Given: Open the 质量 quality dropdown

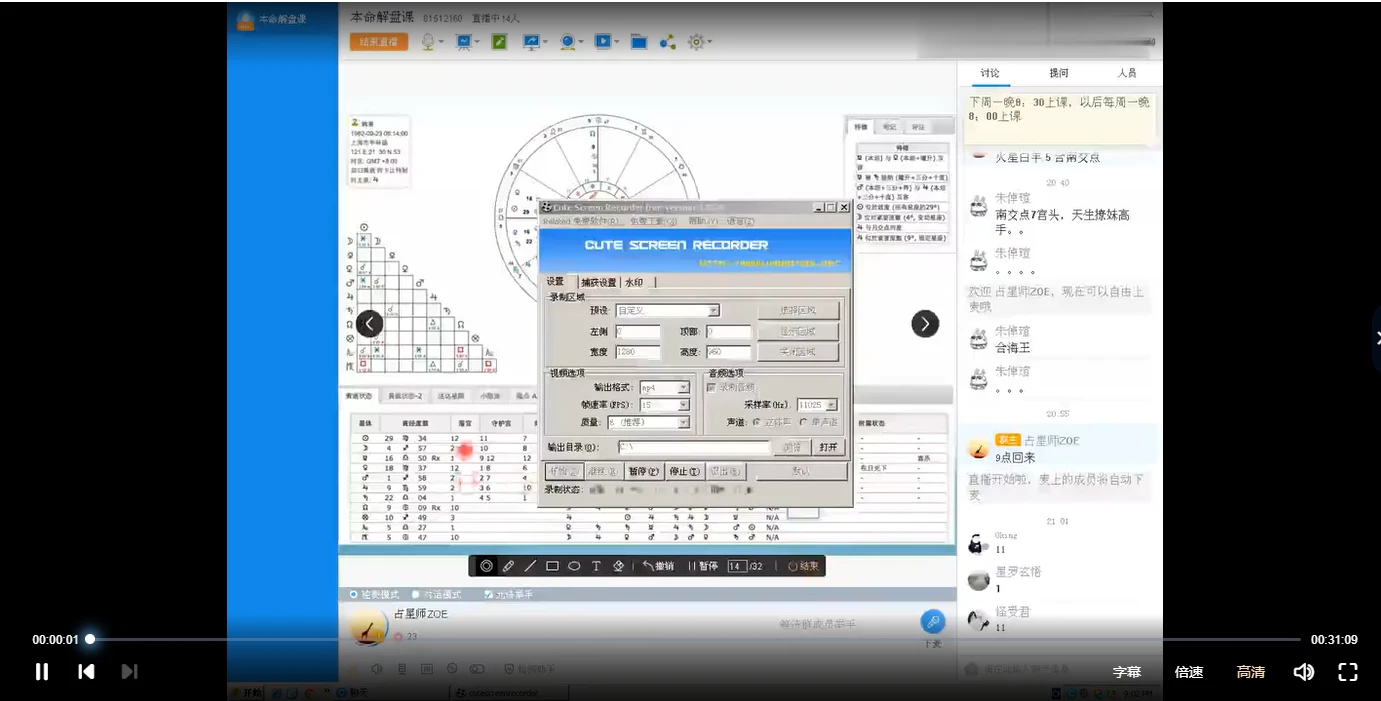Looking at the screenshot, I should (x=649, y=422).
